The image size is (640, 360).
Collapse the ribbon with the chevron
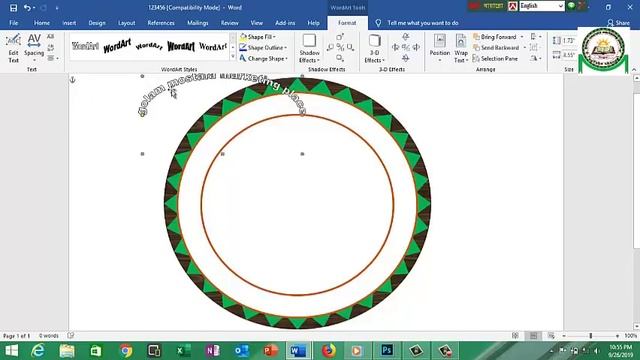[634, 70]
